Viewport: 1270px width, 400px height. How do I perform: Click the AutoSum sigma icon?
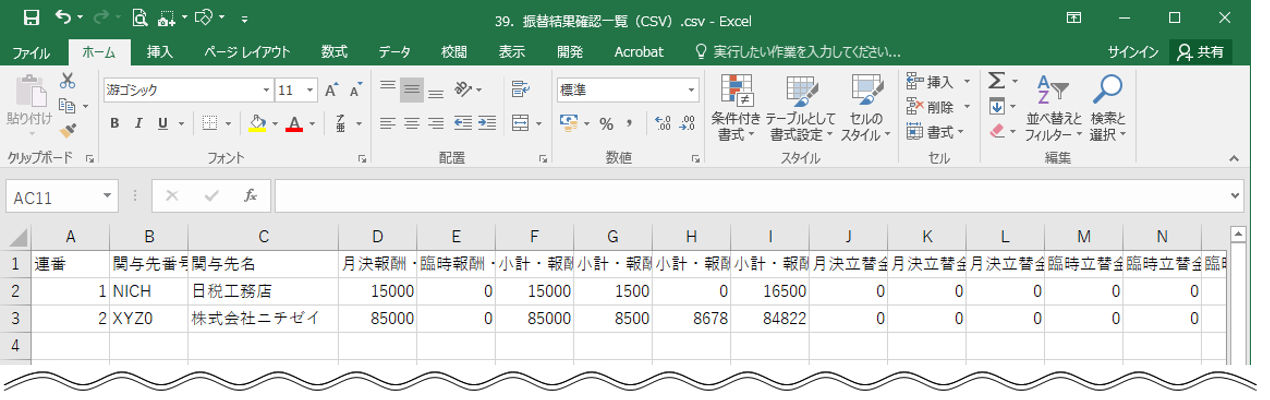[x=996, y=81]
